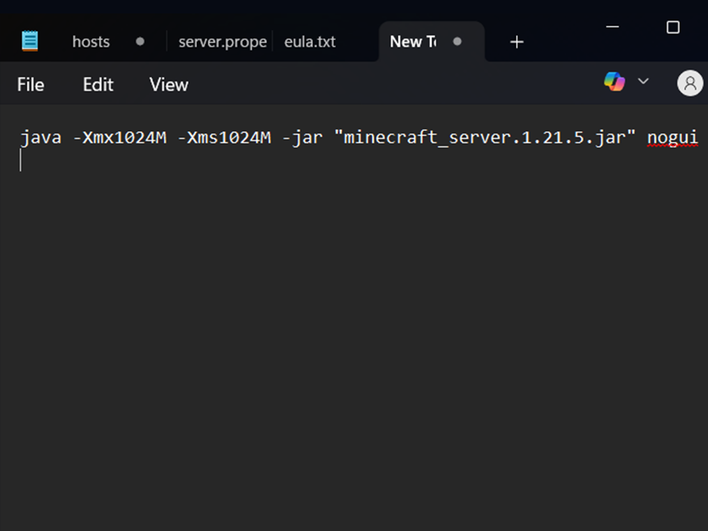Click on the -Xmx1024M argument
This screenshot has height=531, width=708.
(120, 138)
